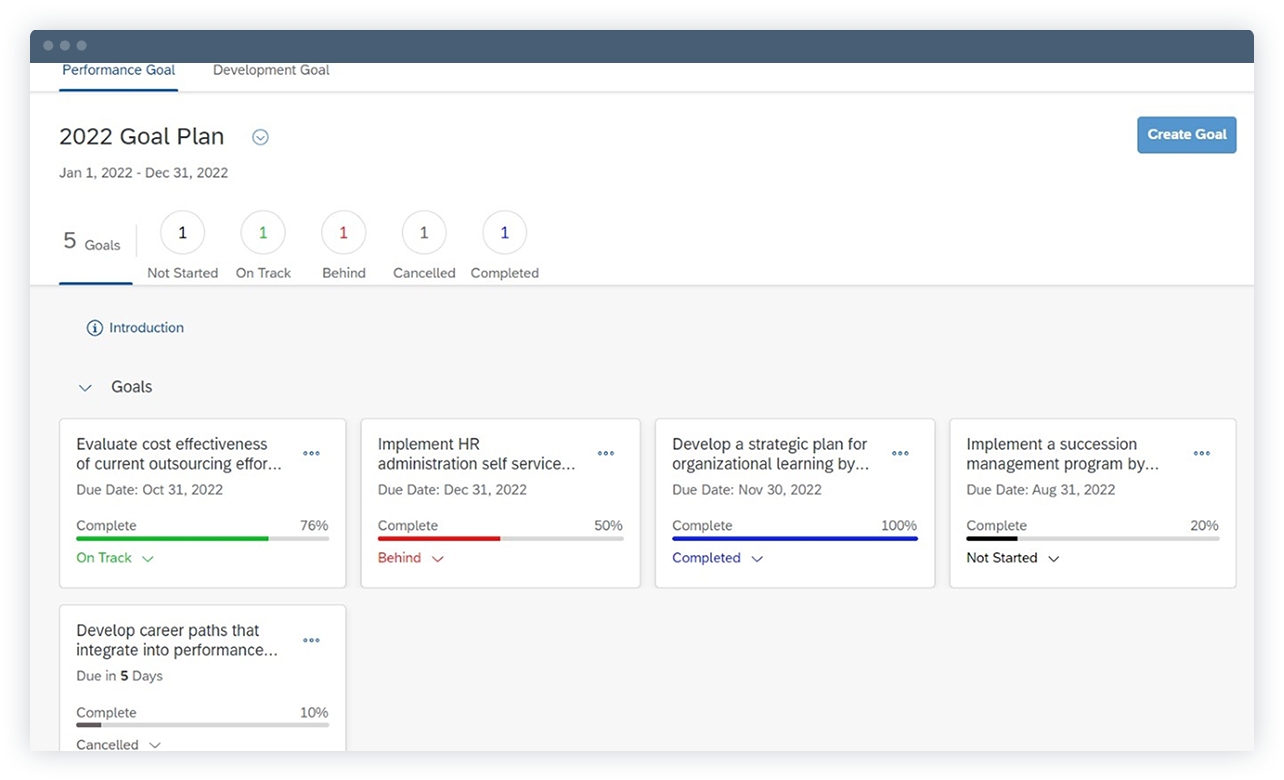Click the Behind count badge
Screen dimensions: 1284x780
[x=343, y=232]
